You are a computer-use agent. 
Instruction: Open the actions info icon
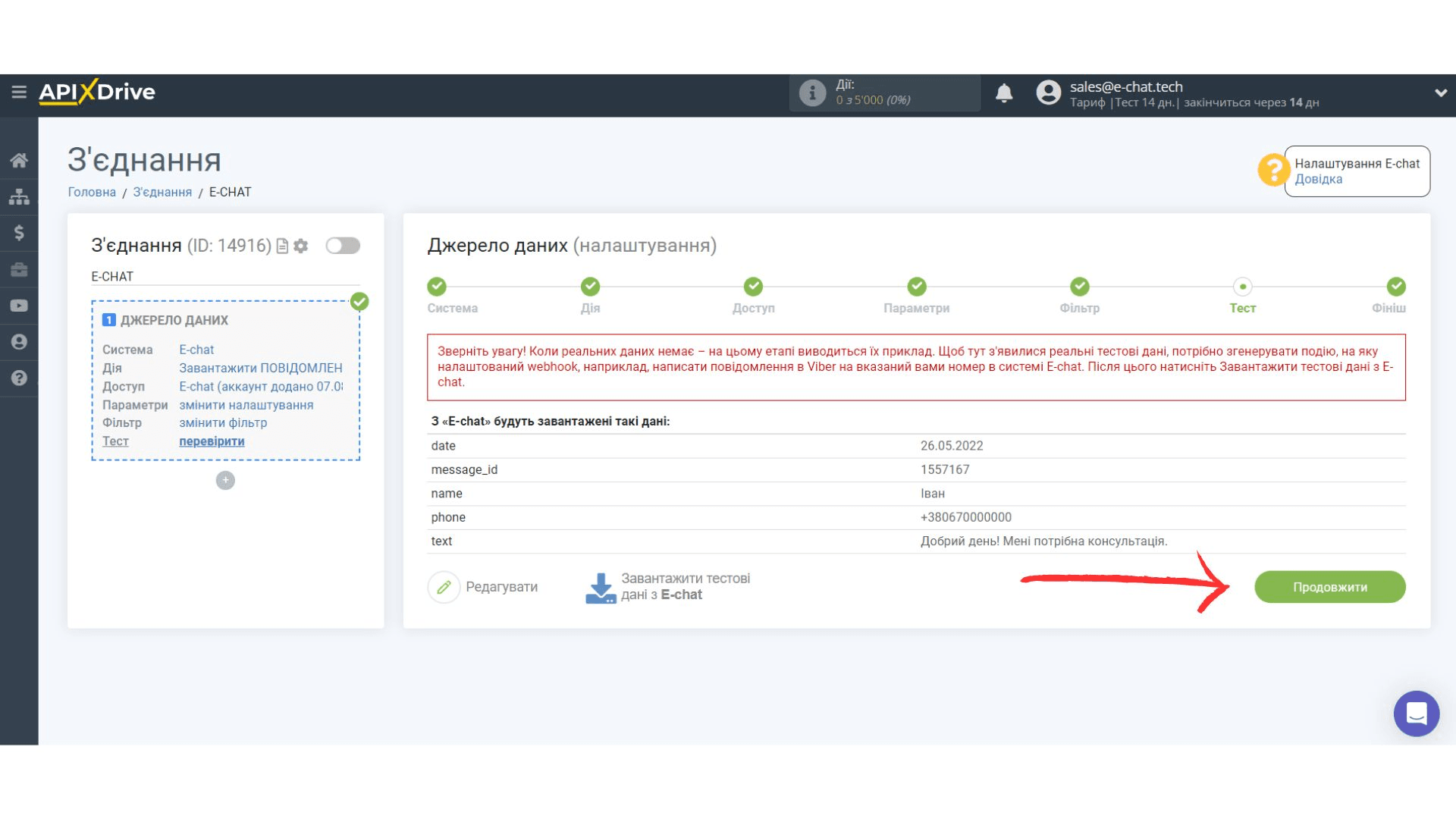812,93
